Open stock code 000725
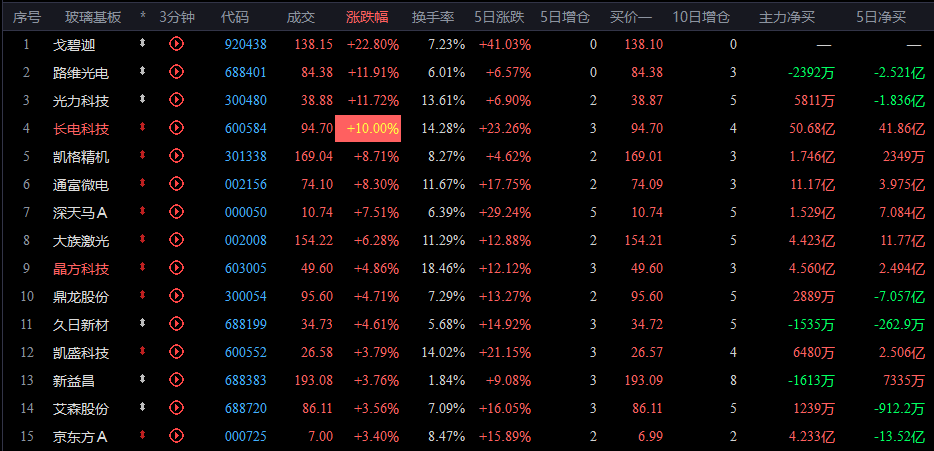Screen dimensions: 934x451 coord(245,437)
